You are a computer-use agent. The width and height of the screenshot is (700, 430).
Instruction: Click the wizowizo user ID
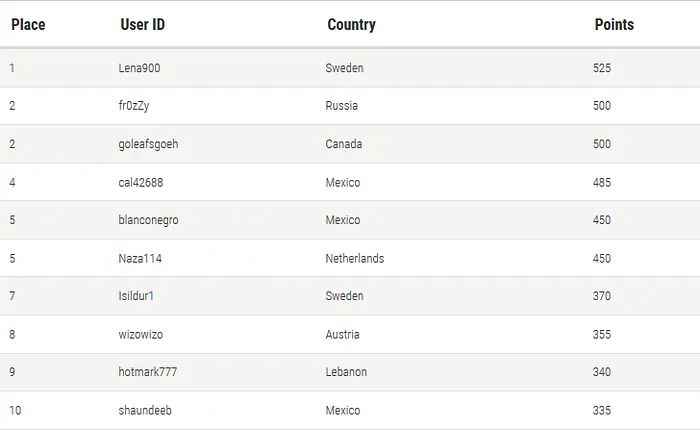(141, 334)
